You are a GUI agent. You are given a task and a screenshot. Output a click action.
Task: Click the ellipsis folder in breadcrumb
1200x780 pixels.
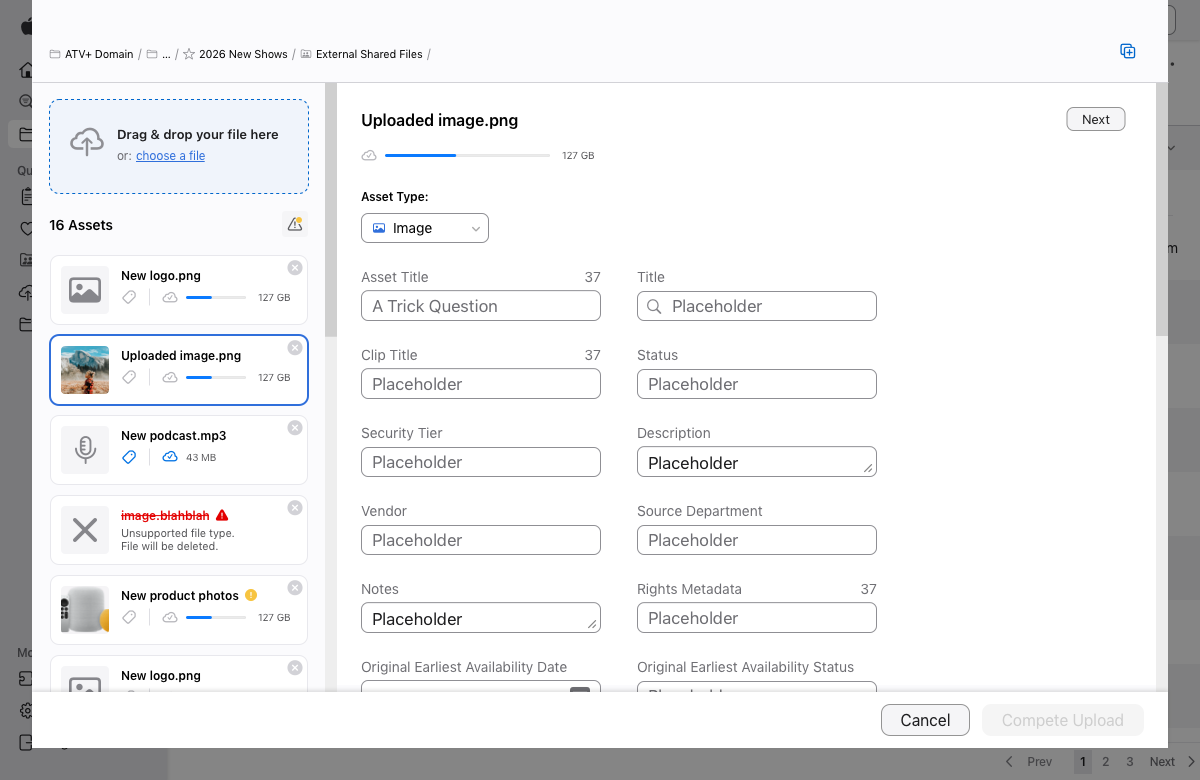pos(159,54)
